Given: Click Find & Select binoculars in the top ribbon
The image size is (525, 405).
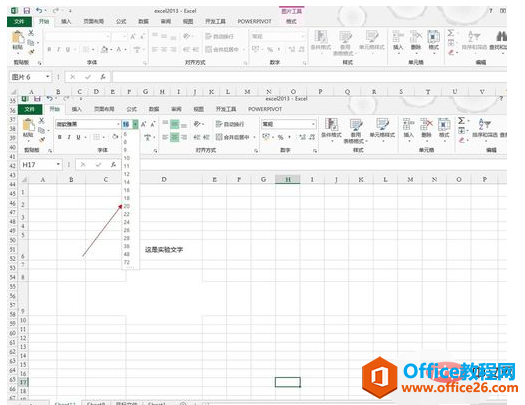Looking at the screenshot, I should [501, 36].
